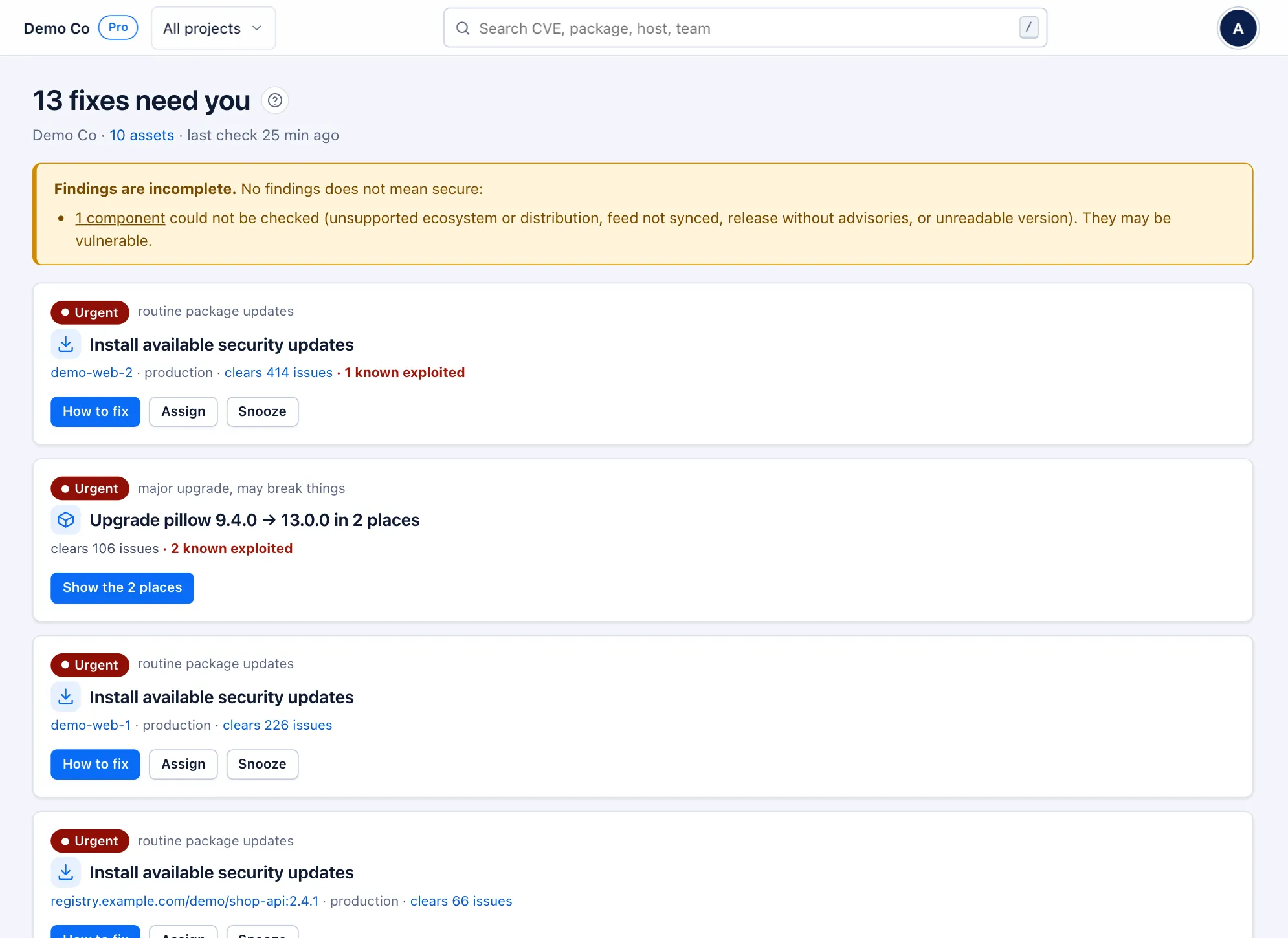Click the Demo Co brand name

coord(57,28)
